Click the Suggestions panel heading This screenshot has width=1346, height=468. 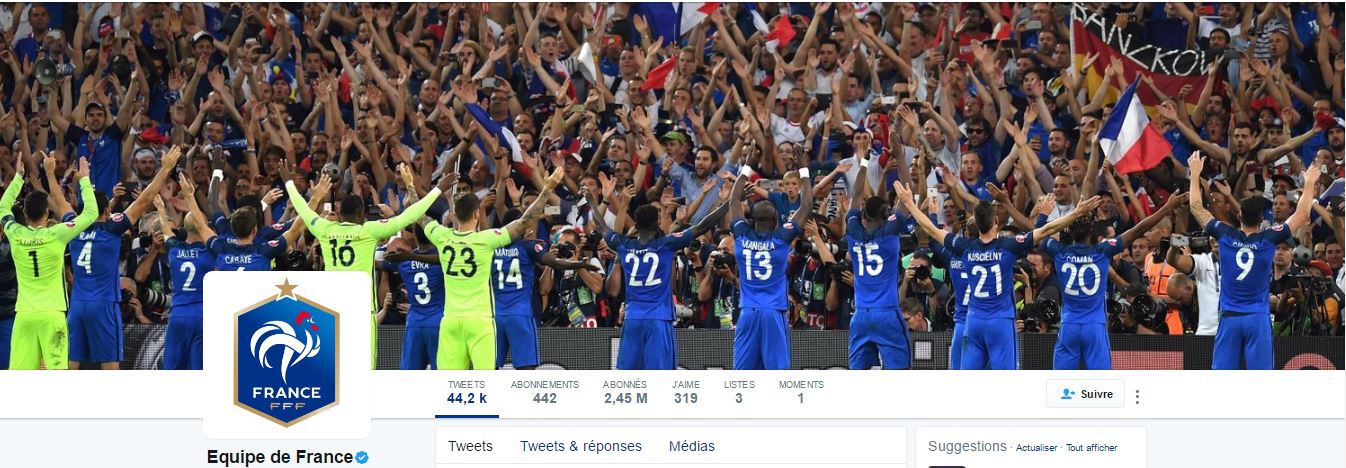[x=967, y=446]
